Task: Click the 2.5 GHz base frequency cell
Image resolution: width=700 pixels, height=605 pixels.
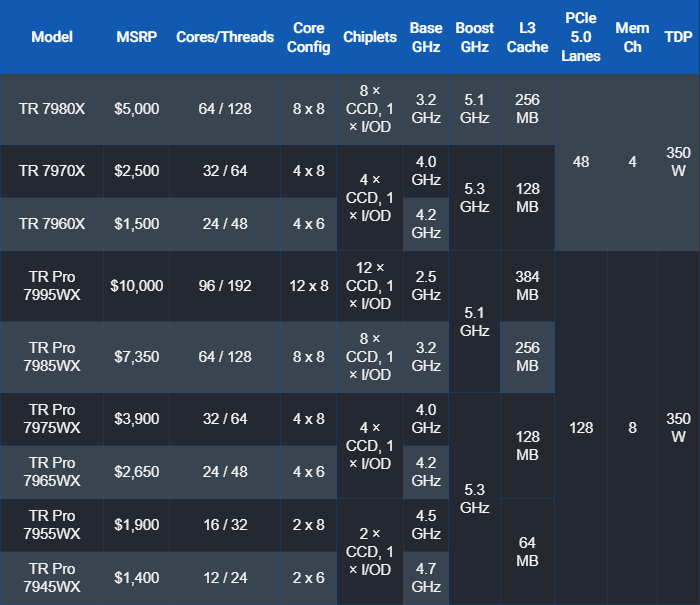Action: (426, 286)
